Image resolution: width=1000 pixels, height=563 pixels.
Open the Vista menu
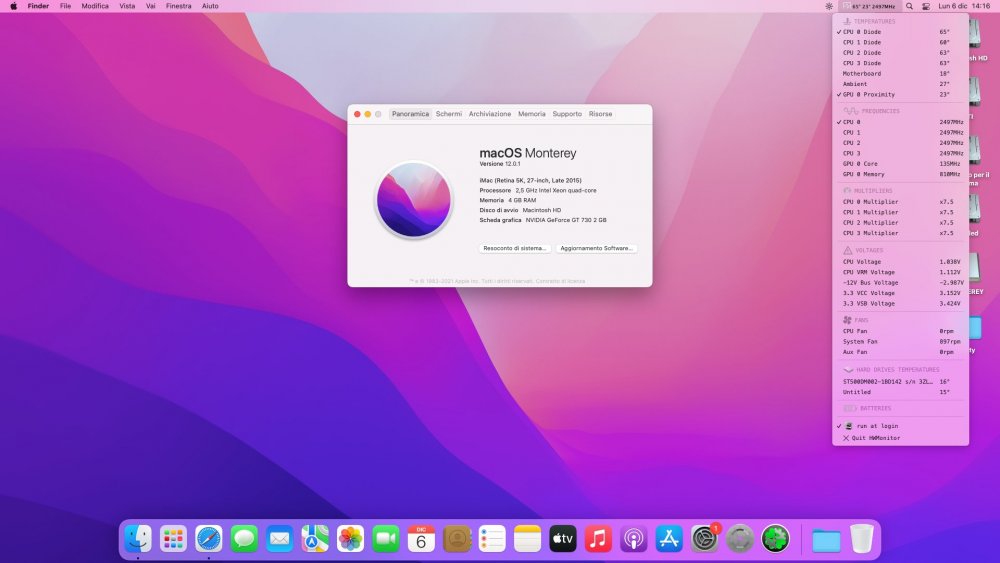coord(127,6)
